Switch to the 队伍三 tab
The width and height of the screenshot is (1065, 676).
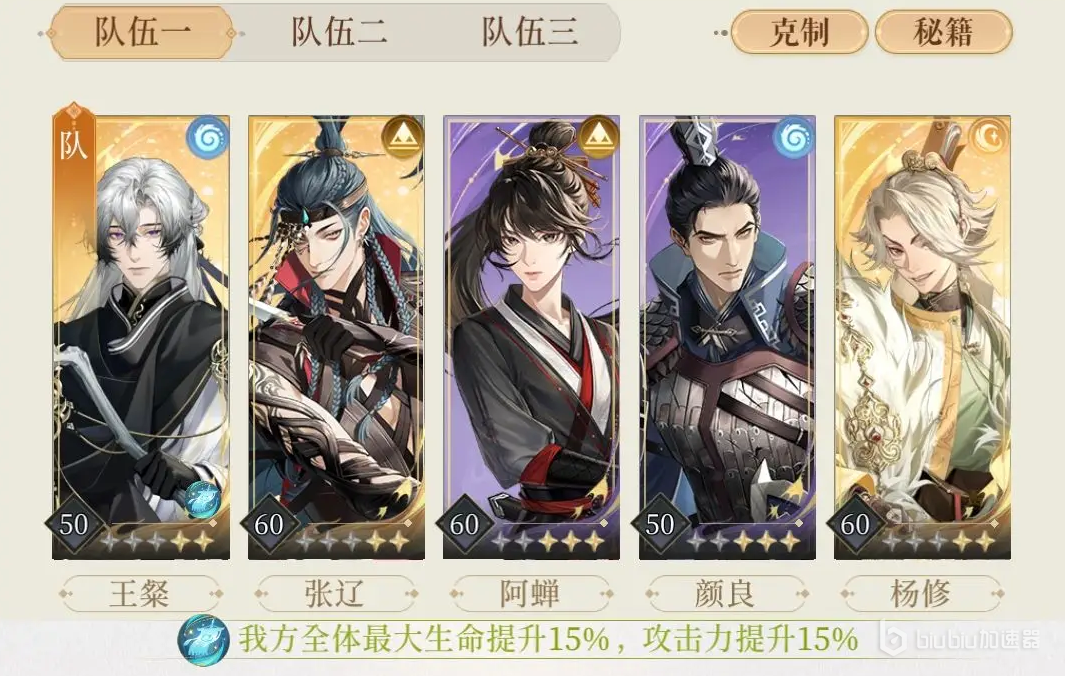tap(530, 32)
